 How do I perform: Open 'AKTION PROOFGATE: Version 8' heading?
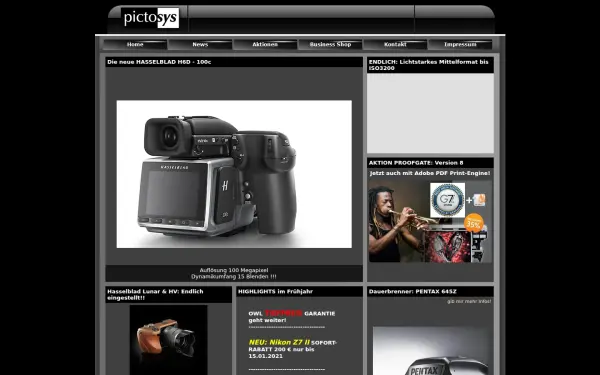click(x=416, y=163)
